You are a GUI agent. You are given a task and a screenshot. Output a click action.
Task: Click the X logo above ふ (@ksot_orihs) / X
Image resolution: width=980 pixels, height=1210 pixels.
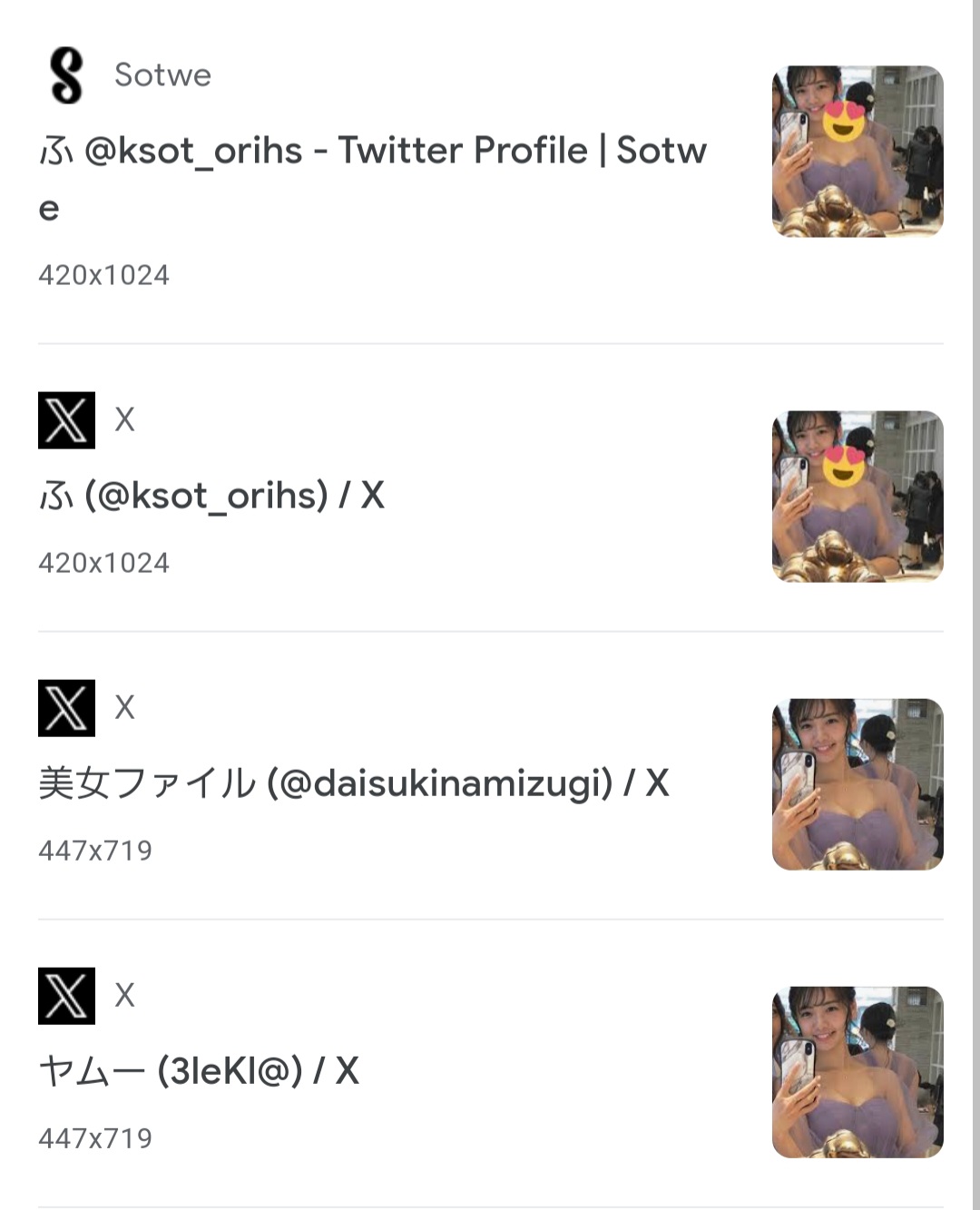coord(66,420)
